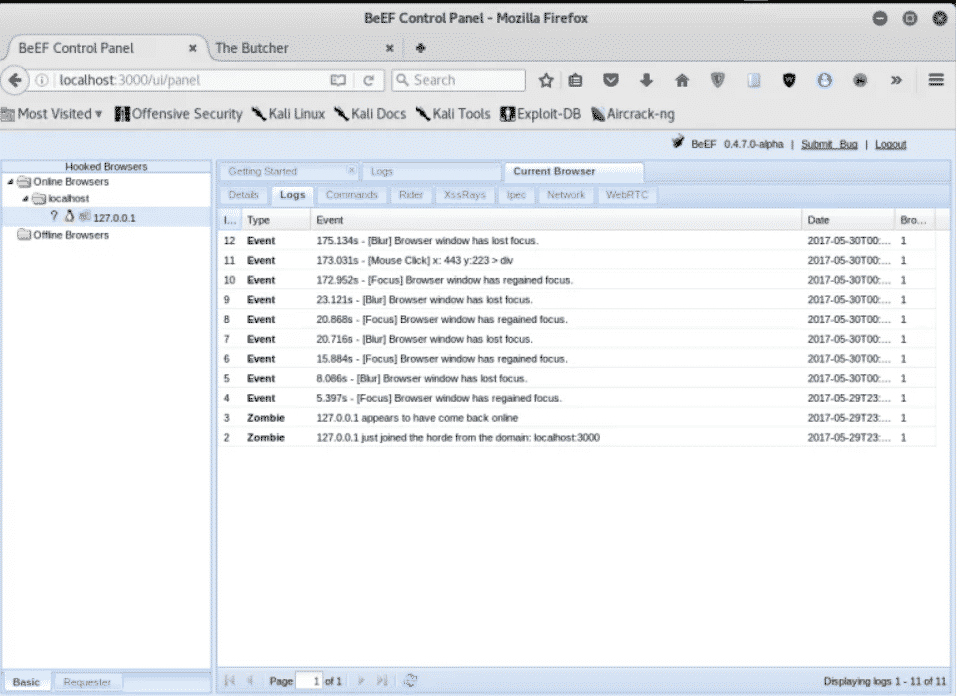Open Kali Docs bookmark
958x696 pixels.
(370, 114)
